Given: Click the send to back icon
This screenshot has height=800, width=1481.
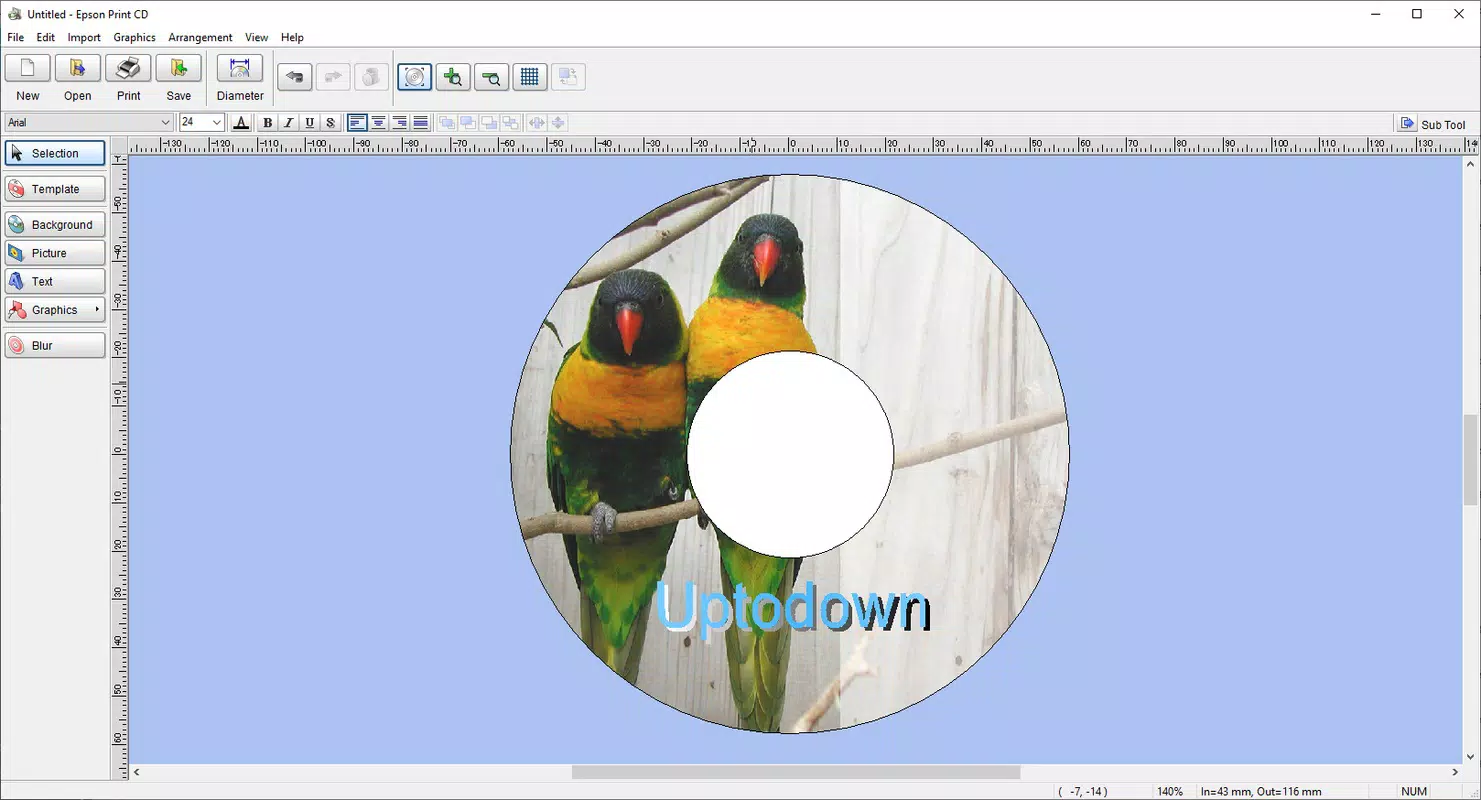Looking at the screenshot, I should coord(510,123).
